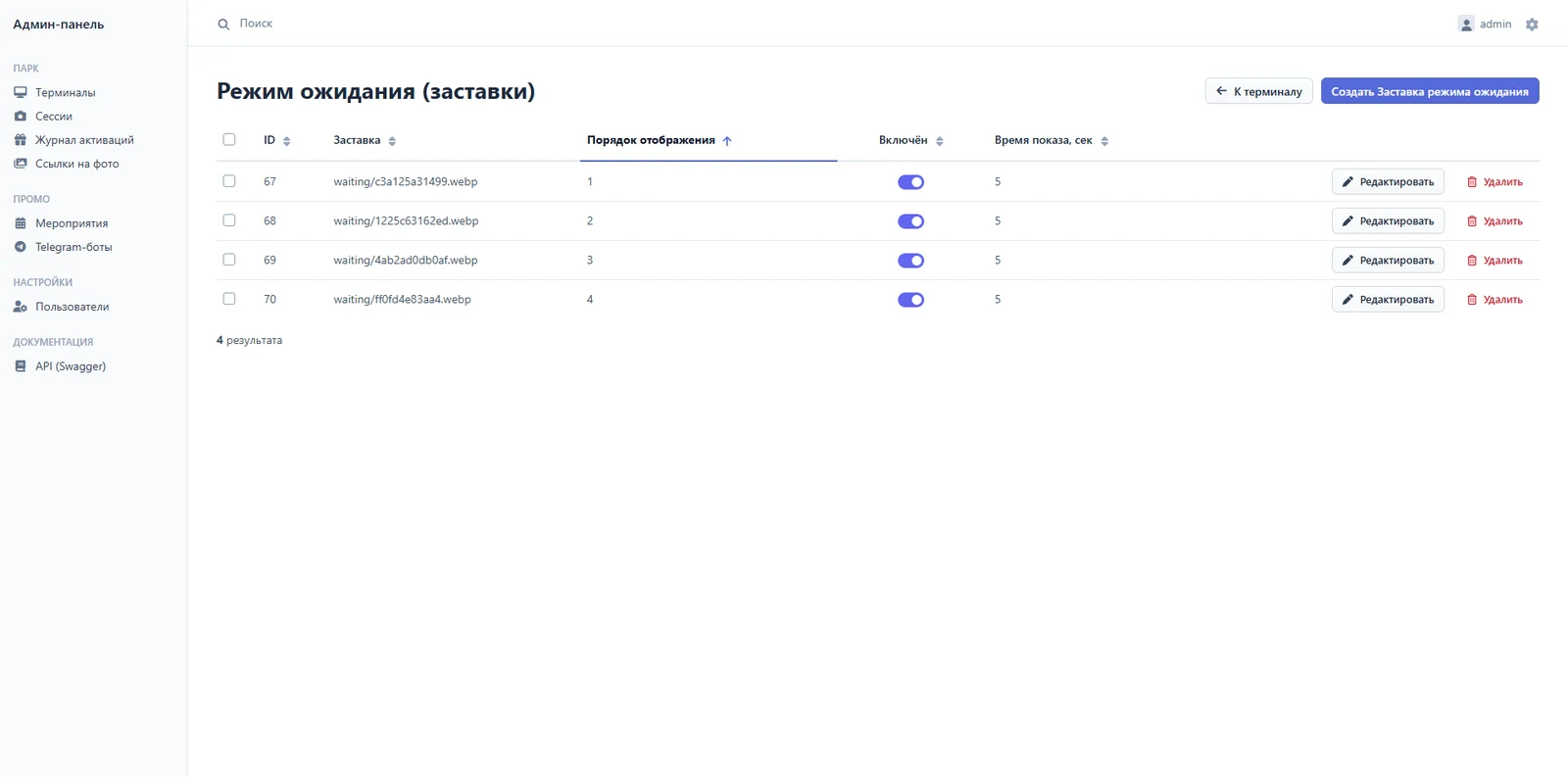The image size is (1568, 777).
Task: Check the checkbox for row ID 68
Action: click(x=229, y=220)
